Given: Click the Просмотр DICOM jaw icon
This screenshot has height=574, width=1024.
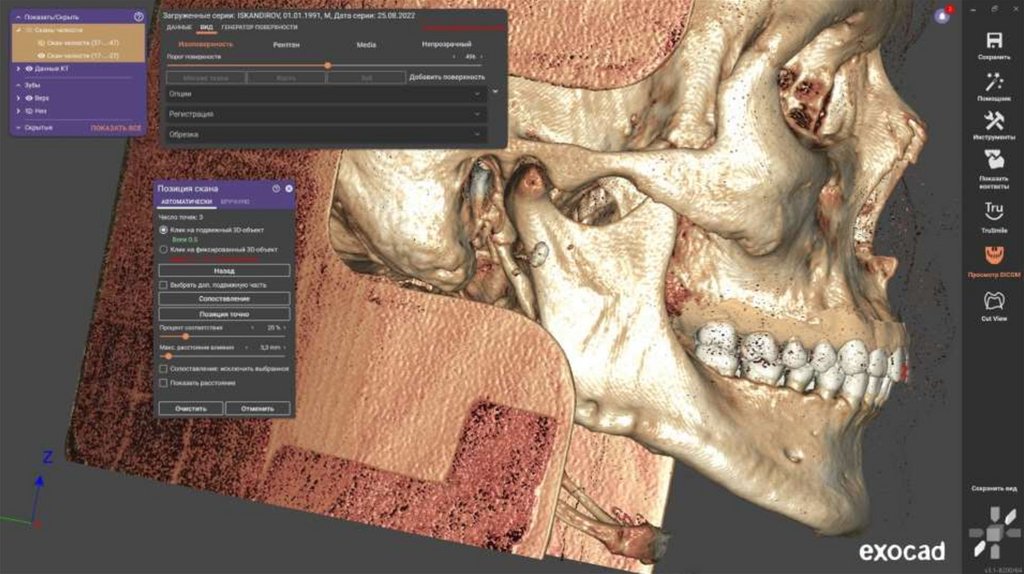Looking at the screenshot, I should pyautogui.click(x=994, y=255).
